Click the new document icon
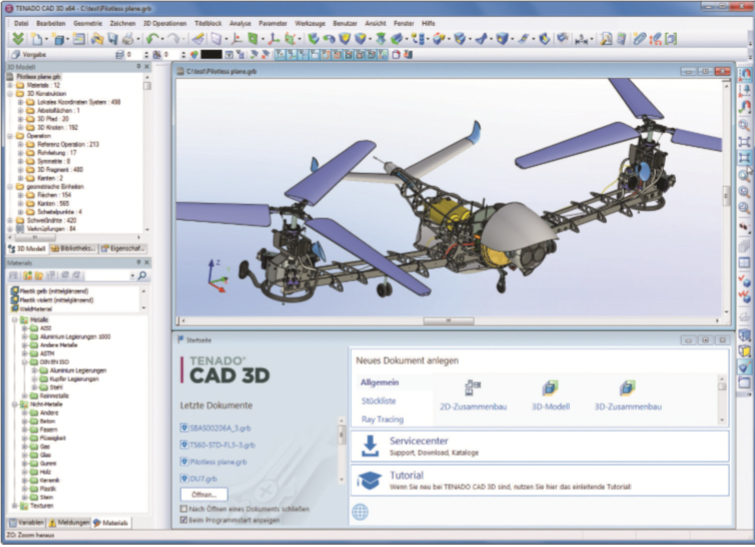Viewport: 755px width, 547px height. pyautogui.click(x=36, y=39)
